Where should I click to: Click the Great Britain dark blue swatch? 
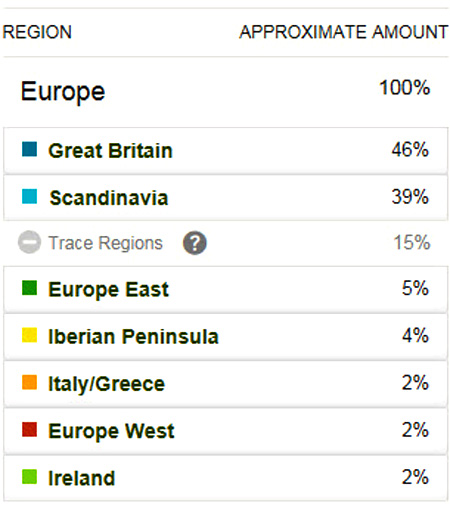29,149
